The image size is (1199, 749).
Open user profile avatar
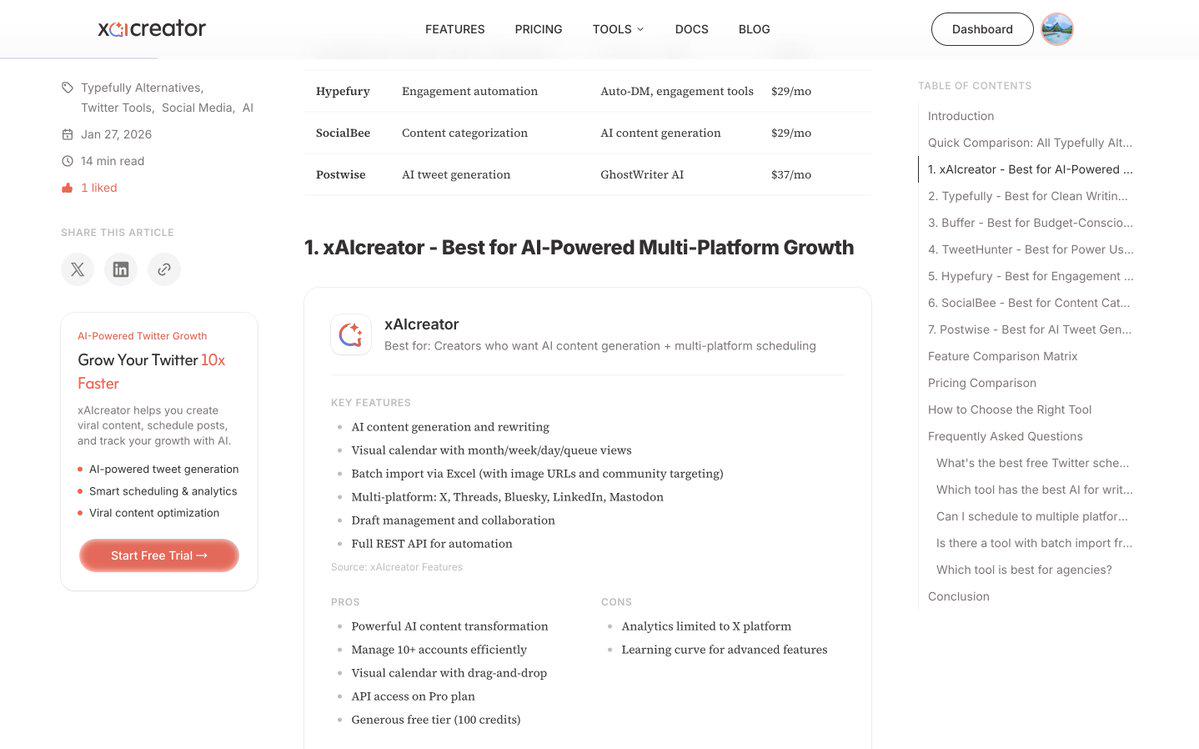1058,29
